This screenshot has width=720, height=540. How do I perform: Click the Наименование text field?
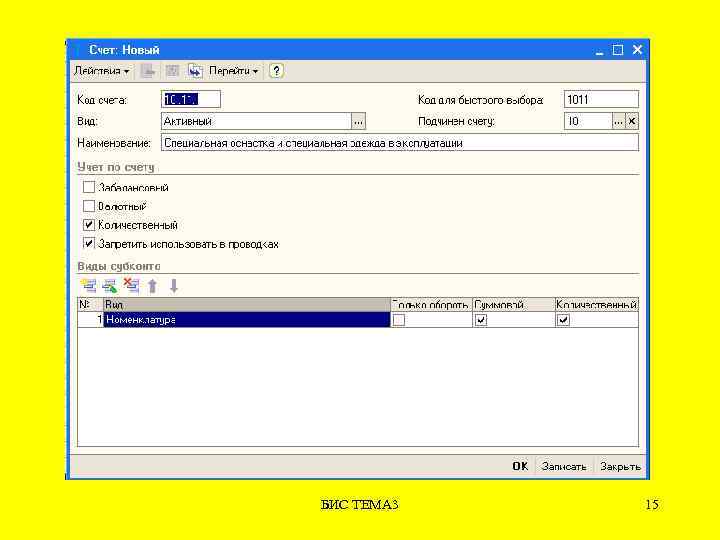coord(399,143)
